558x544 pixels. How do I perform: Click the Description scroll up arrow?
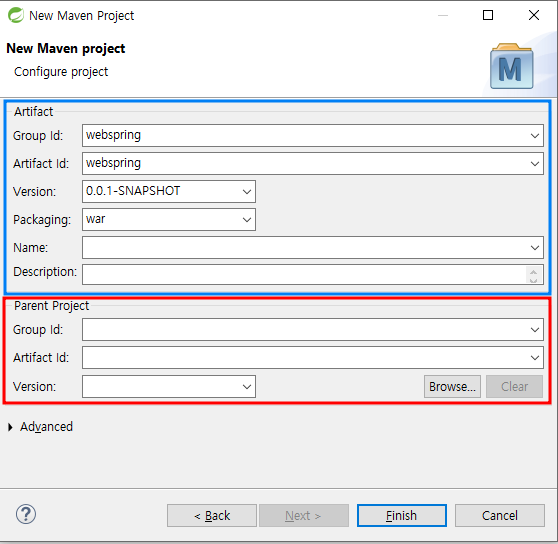pos(533,272)
